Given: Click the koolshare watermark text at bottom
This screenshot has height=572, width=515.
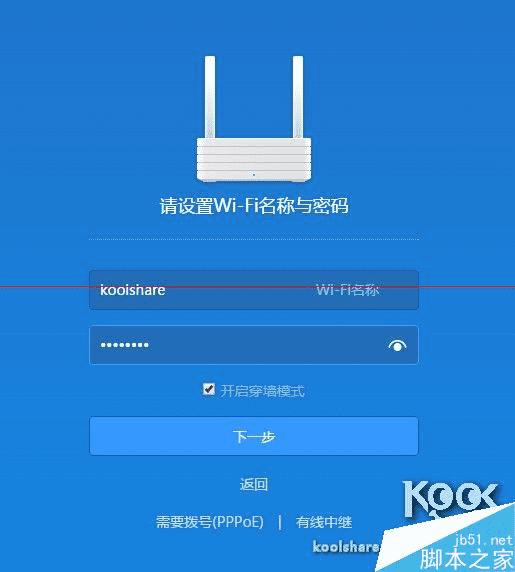Looking at the screenshot, I should click(x=346, y=546).
